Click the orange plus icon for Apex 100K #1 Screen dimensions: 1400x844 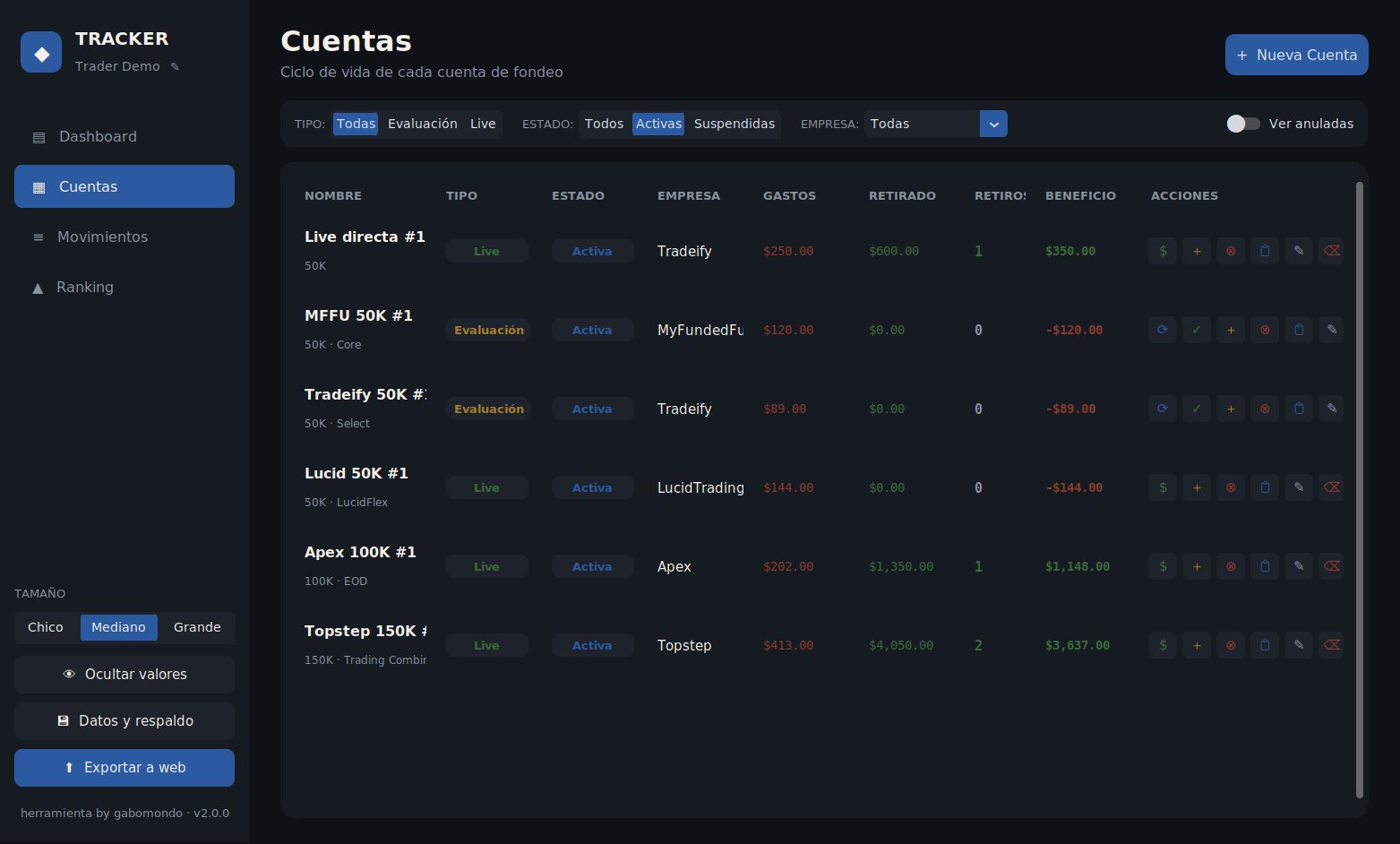pos(1197,566)
